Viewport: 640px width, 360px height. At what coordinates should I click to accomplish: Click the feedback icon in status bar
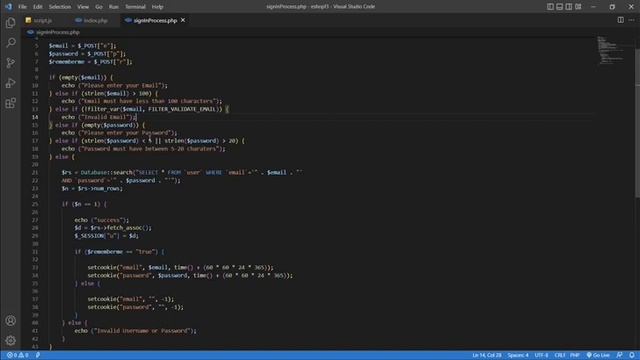coord(620,355)
